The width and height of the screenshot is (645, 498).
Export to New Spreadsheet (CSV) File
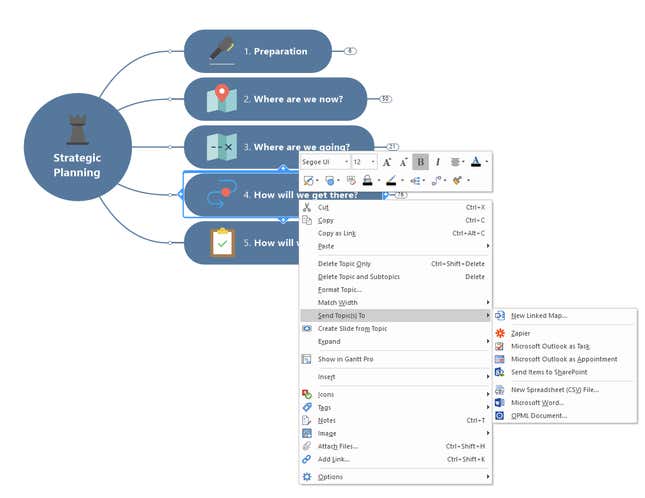click(x=565, y=389)
